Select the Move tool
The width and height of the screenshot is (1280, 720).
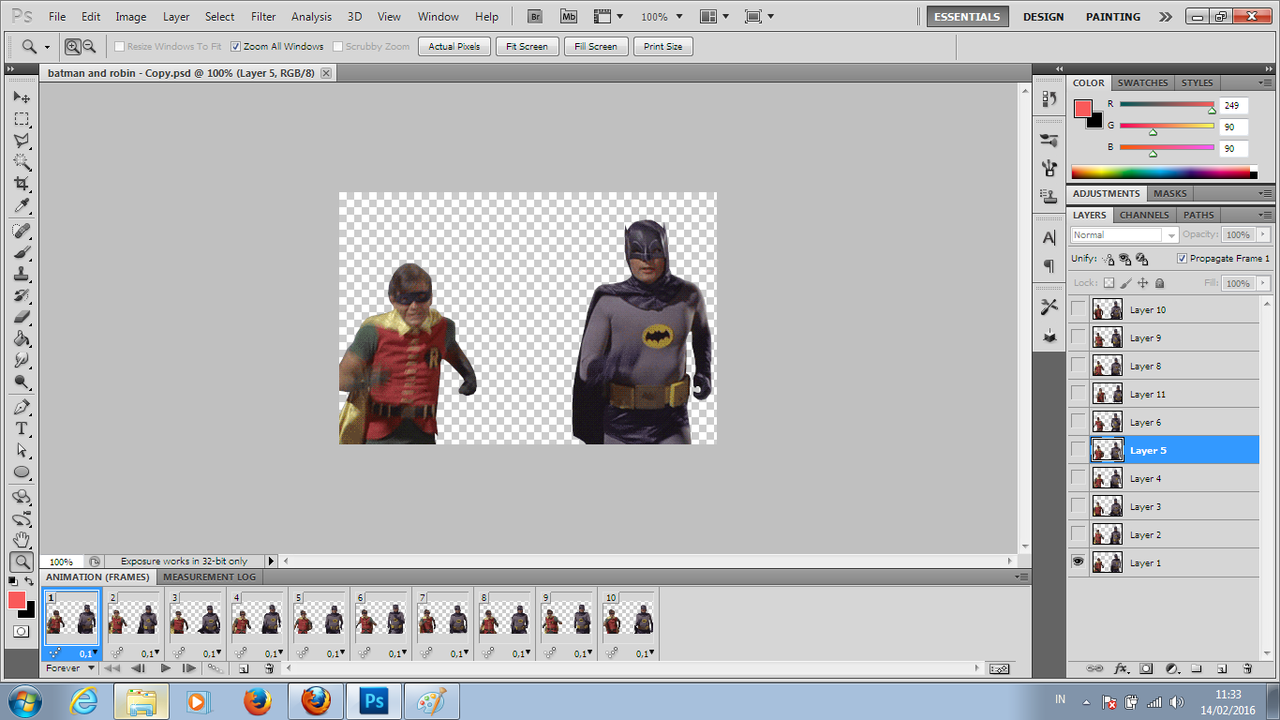(21, 97)
